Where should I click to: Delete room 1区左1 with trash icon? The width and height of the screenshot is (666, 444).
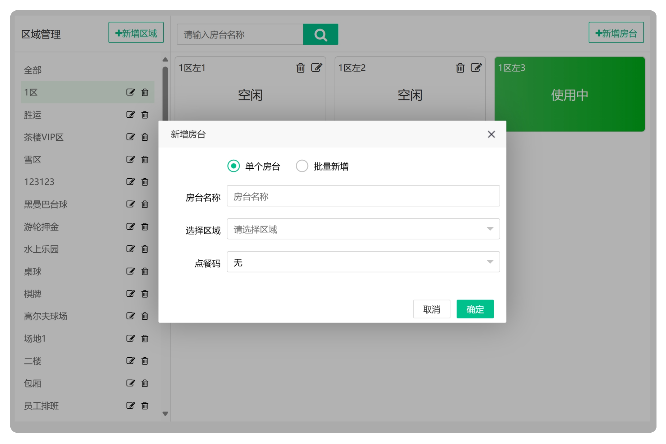[301, 68]
